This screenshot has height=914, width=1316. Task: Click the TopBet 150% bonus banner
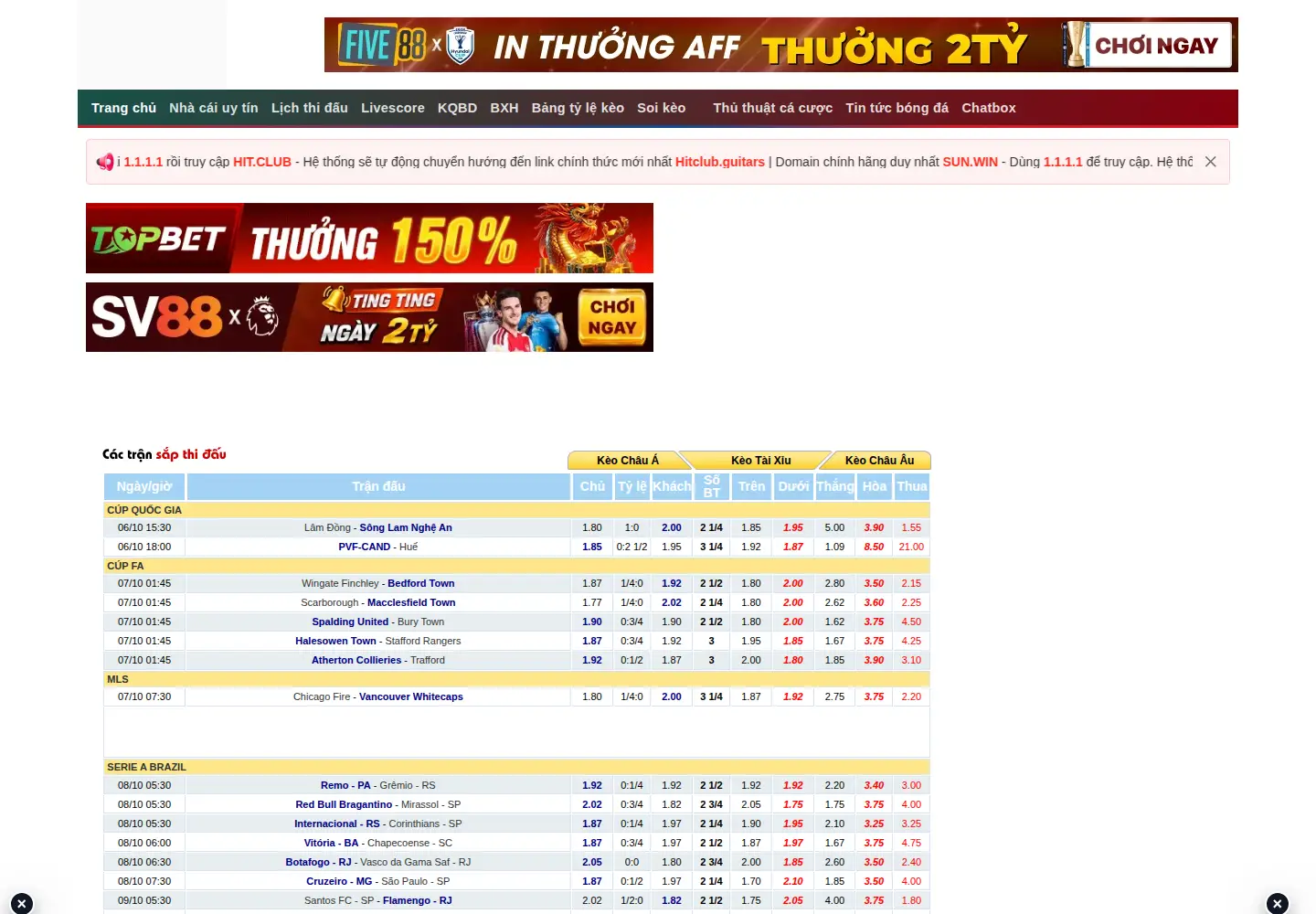(x=369, y=239)
